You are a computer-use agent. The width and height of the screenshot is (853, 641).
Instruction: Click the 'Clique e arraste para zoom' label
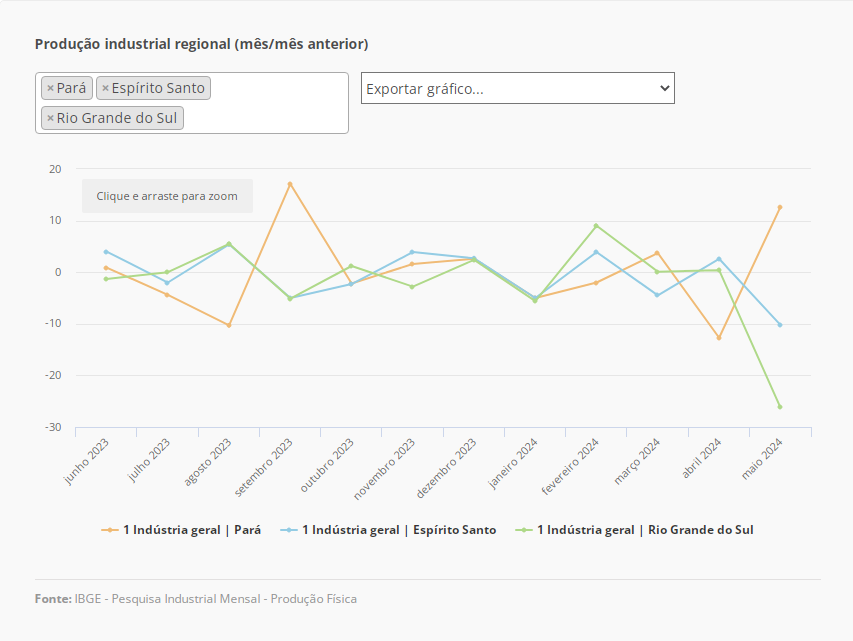click(167, 196)
